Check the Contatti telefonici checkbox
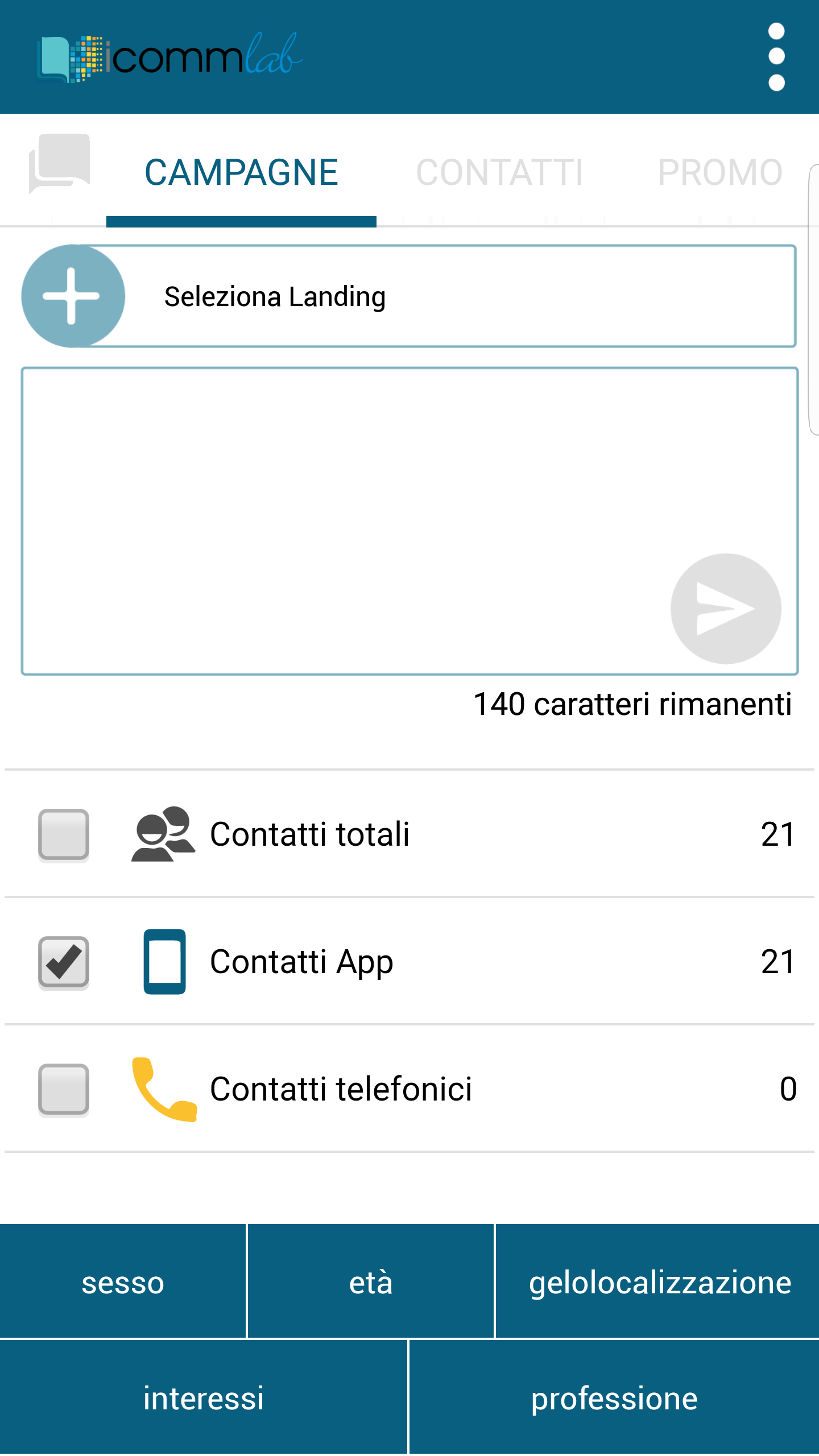The width and height of the screenshot is (819, 1456). [x=64, y=1089]
